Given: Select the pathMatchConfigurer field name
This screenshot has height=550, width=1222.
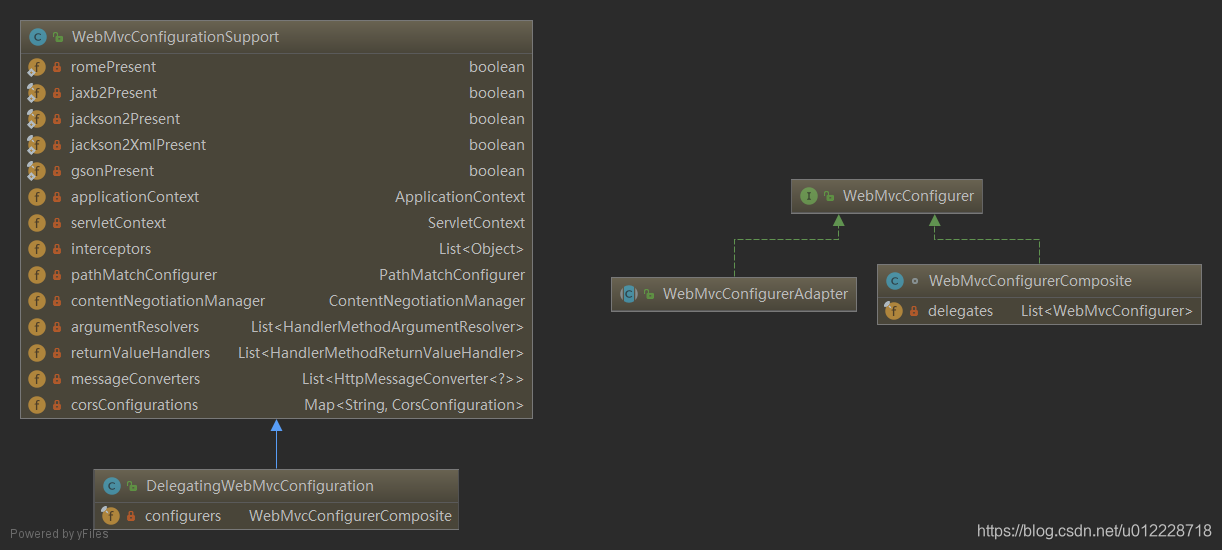Looking at the screenshot, I should coord(144,275).
